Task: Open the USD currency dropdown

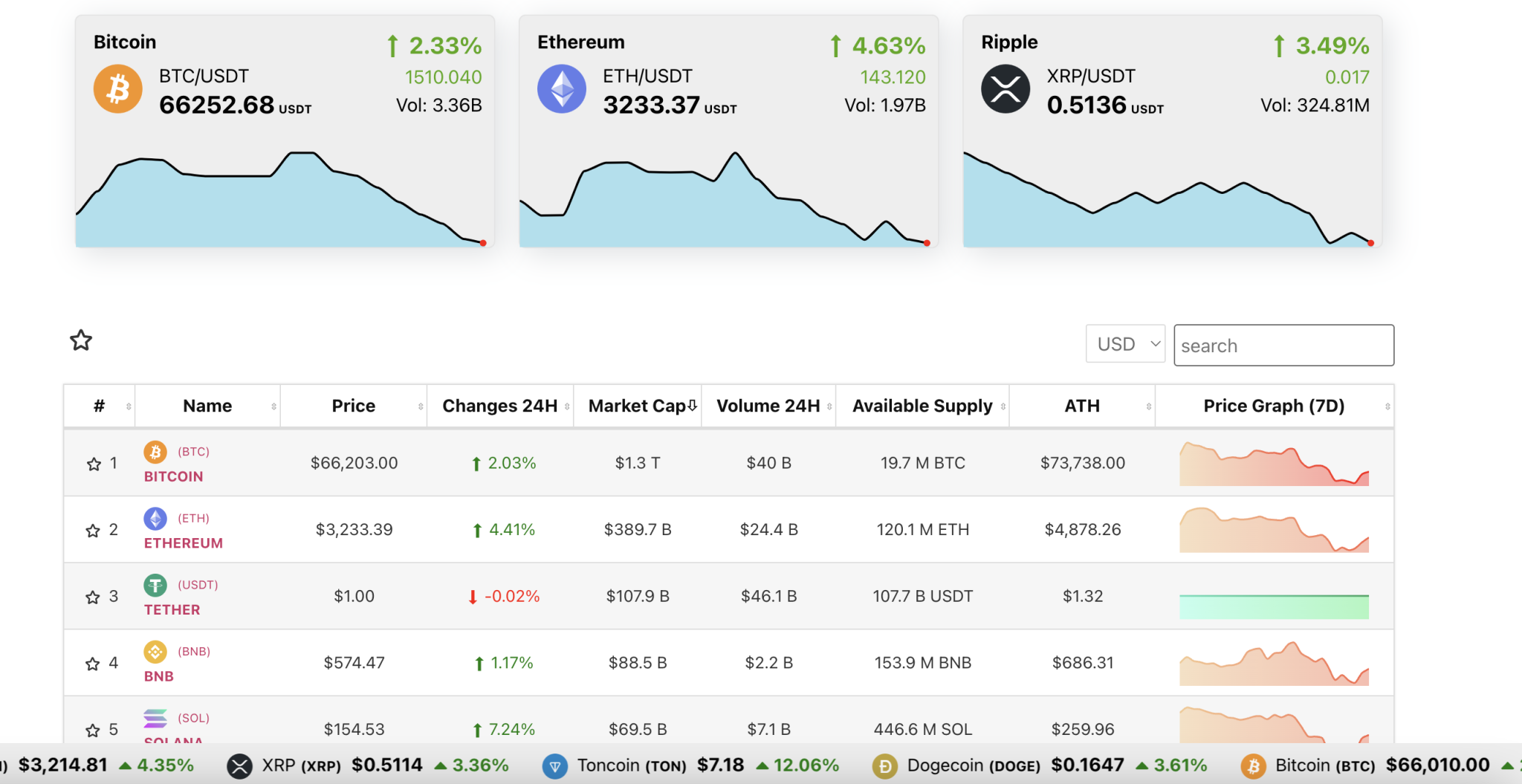Action: [x=1124, y=344]
